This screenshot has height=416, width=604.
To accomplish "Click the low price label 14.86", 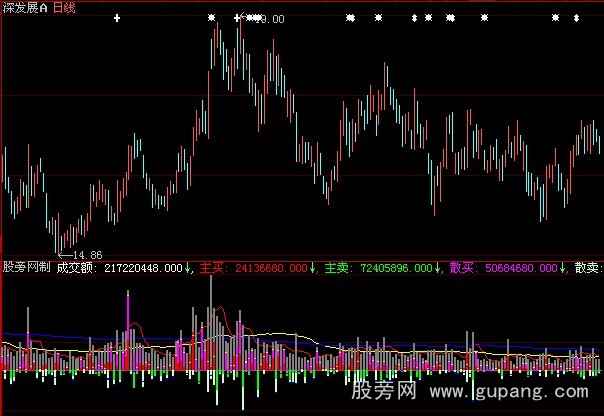I will click(87, 255).
